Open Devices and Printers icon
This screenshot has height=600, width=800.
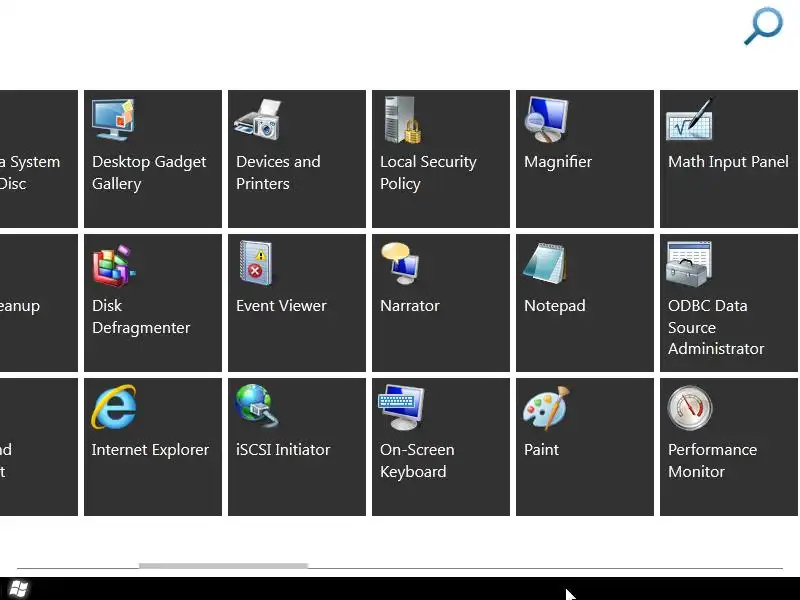point(258,120)
